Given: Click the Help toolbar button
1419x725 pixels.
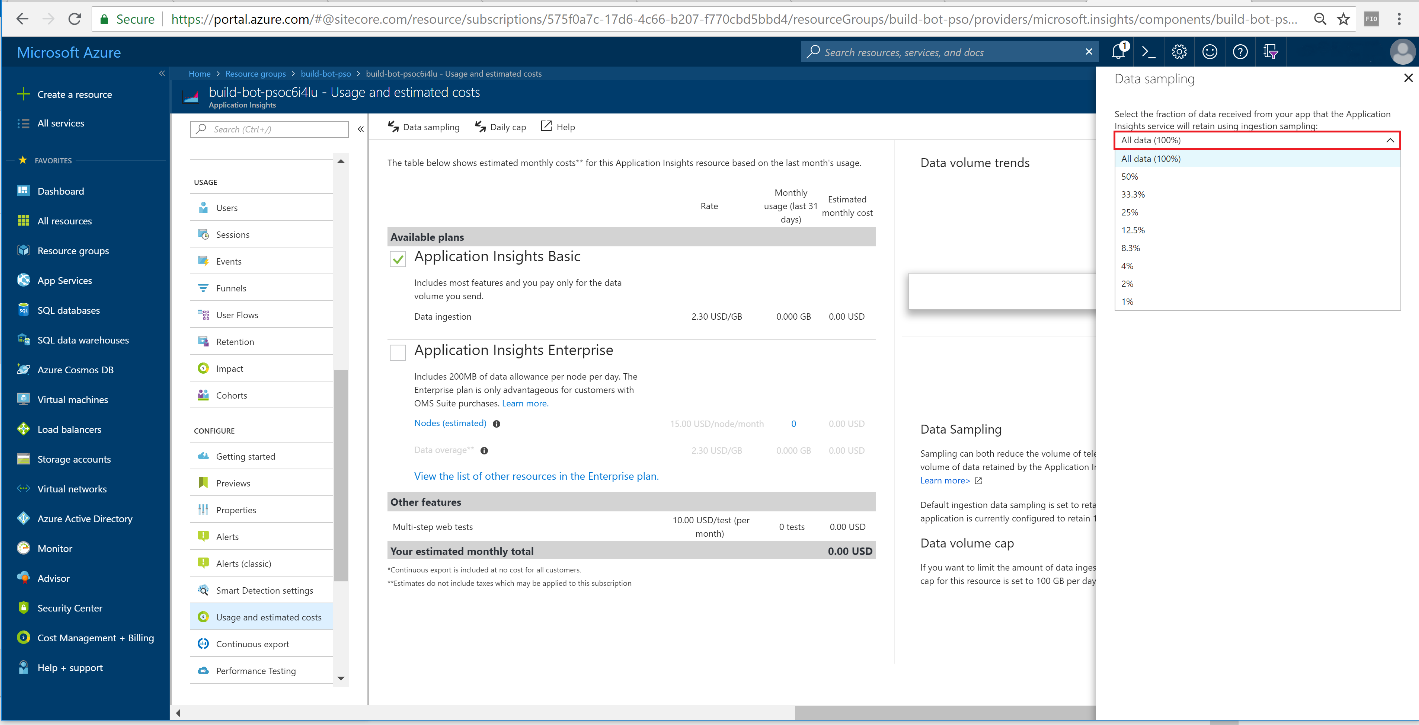Looking at the screenshot, I should [558, 127].
